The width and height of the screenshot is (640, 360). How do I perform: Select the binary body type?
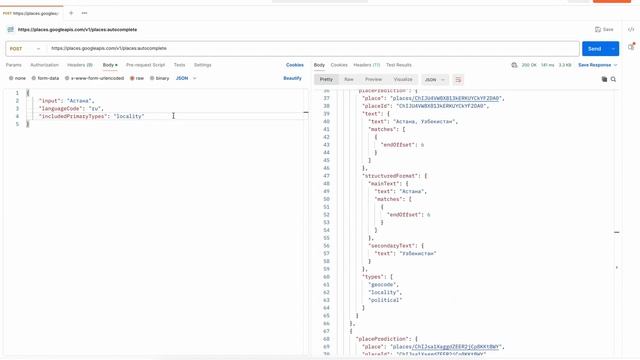point(159,78)
